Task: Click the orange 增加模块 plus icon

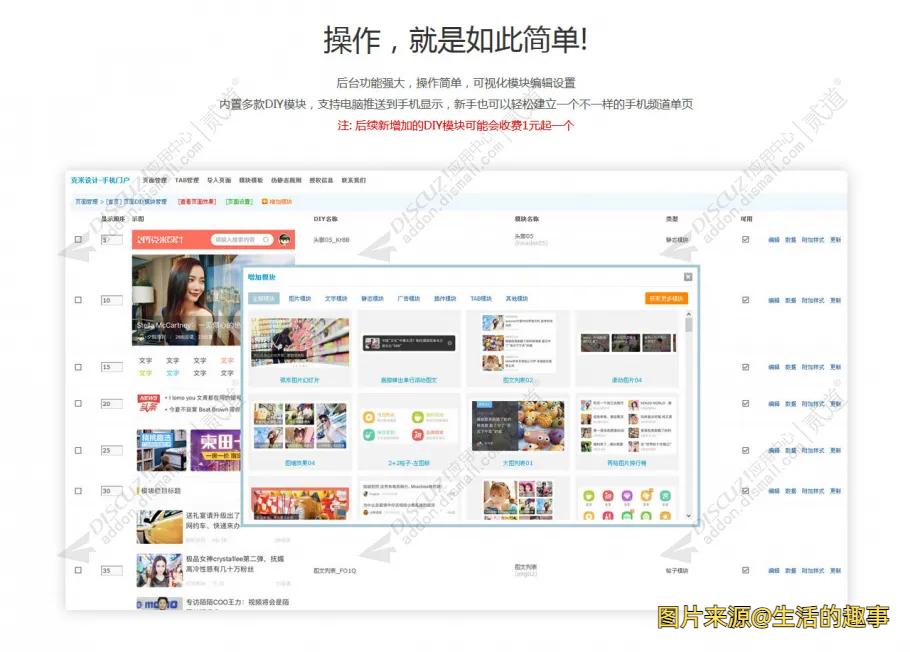Action: [265, 202]
